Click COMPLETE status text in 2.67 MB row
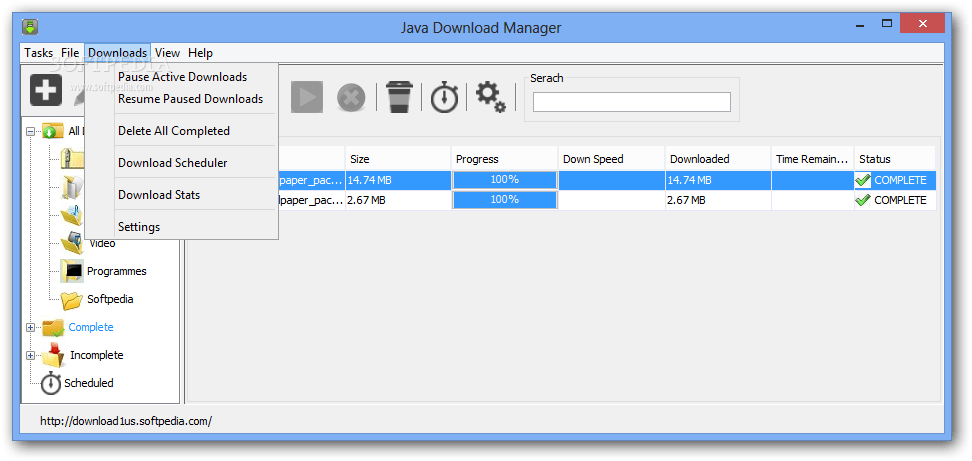Screen dimensions: 972x461 click(900, 200)
